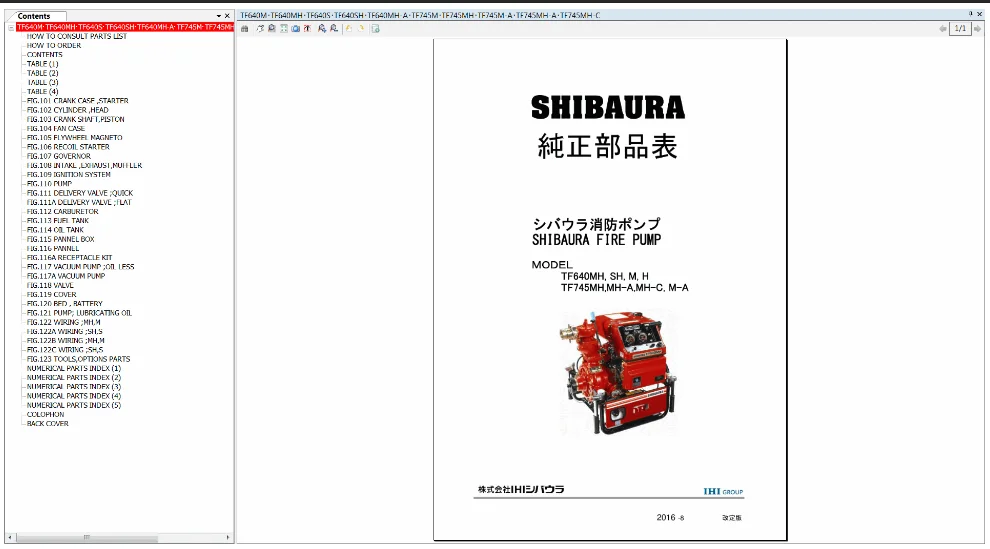Open FIG.123 TOOLS, OPTIONS PARTS
Screen dimensions: 990x549
click(78, 359)
